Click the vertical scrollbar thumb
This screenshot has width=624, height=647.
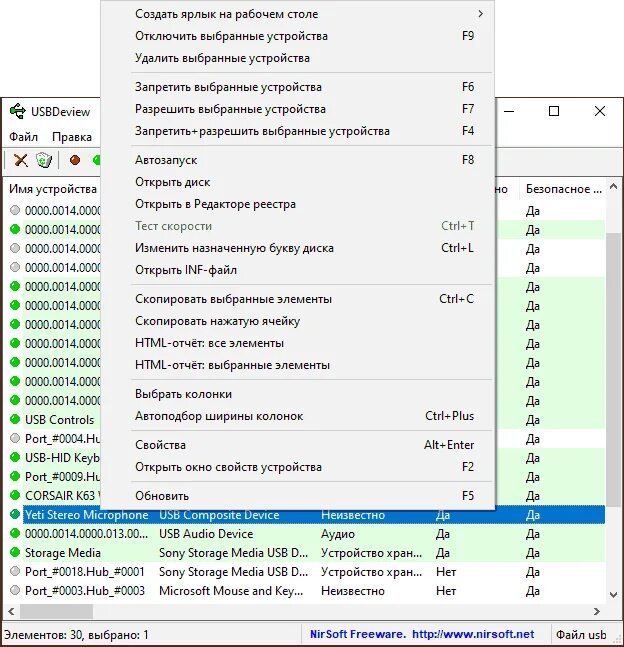point(613,369)
